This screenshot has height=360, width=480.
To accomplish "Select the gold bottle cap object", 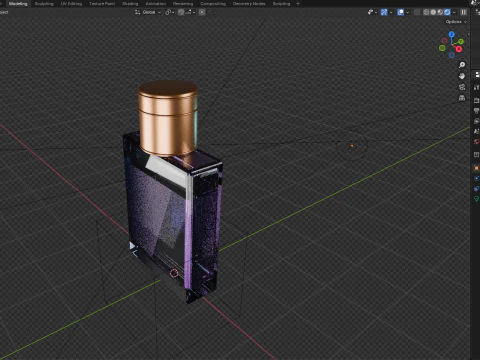I will 168,117.
